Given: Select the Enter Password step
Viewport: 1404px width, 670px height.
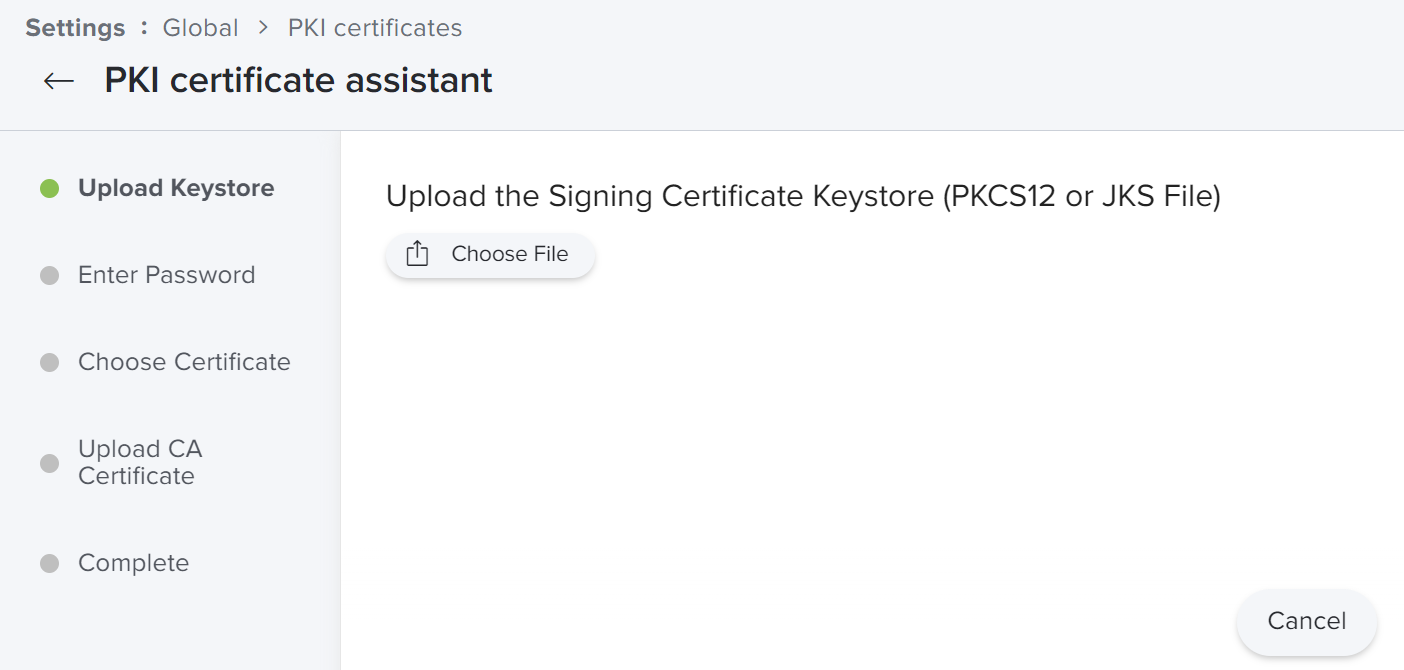Looking at the screenshot, I should coord(167,275).
